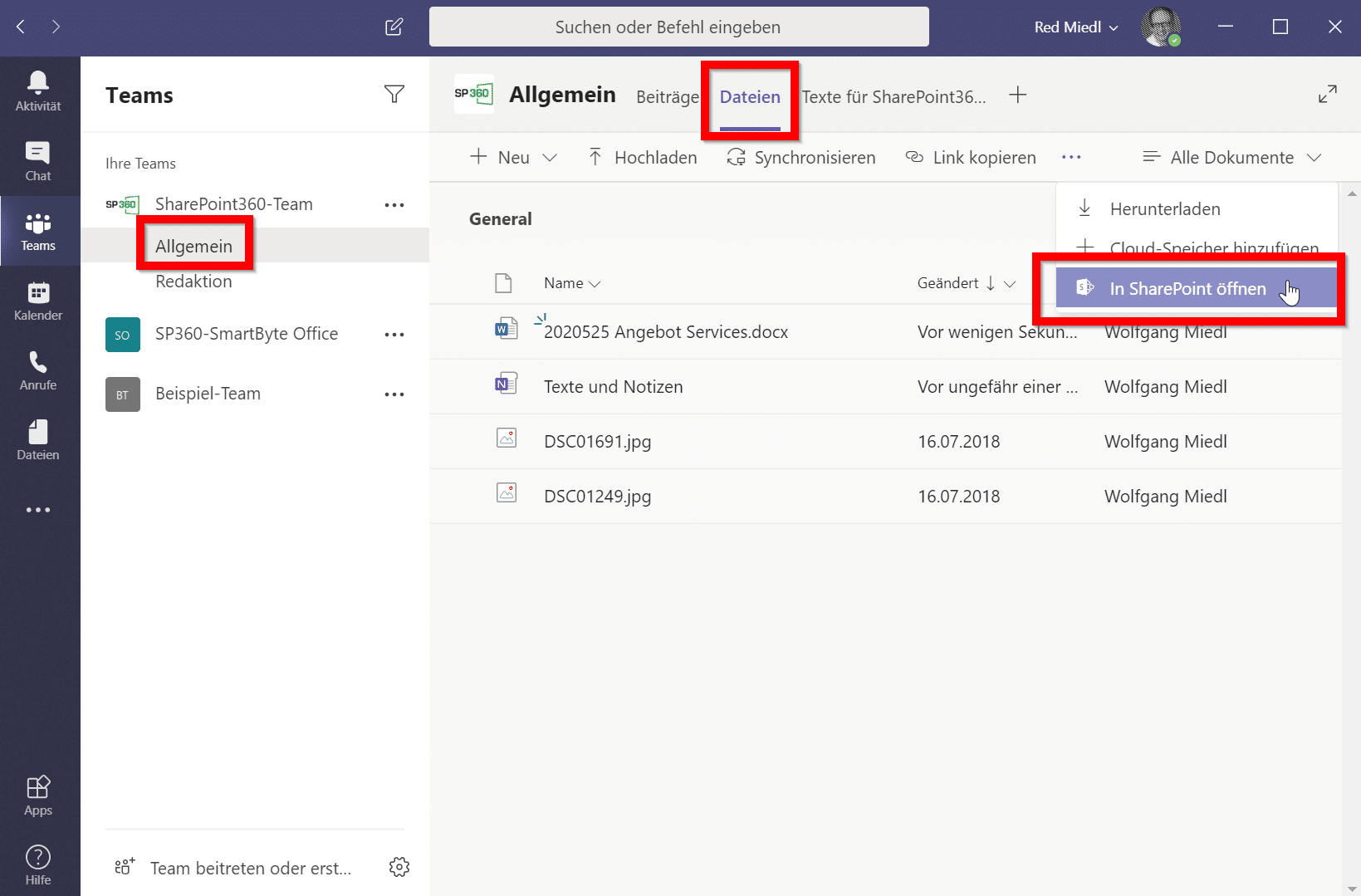Click image icon of DSC01691.jpg
This screenshot has width=1361, height=896.
[507, 438]
